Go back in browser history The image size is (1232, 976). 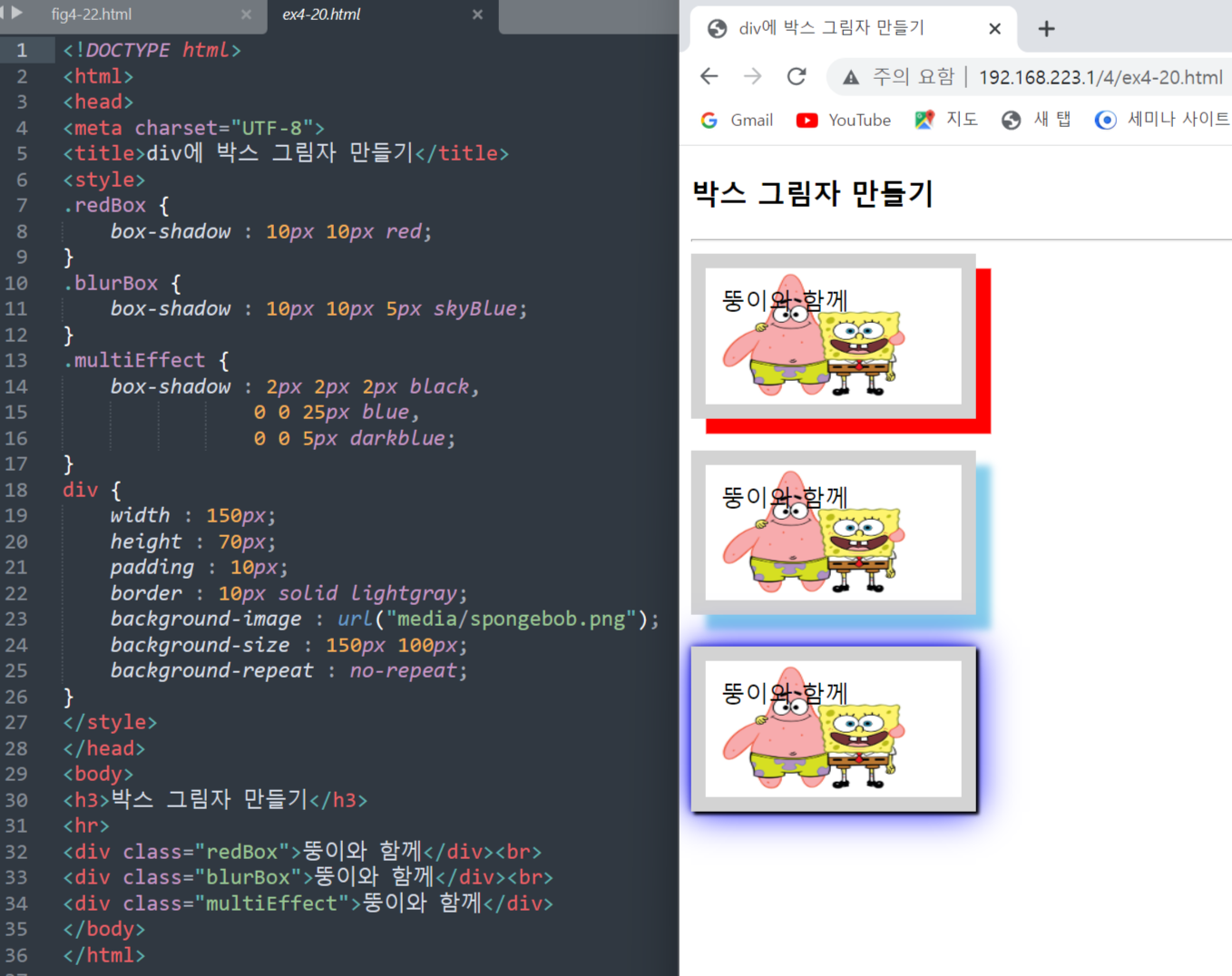[x=709, y=76]
